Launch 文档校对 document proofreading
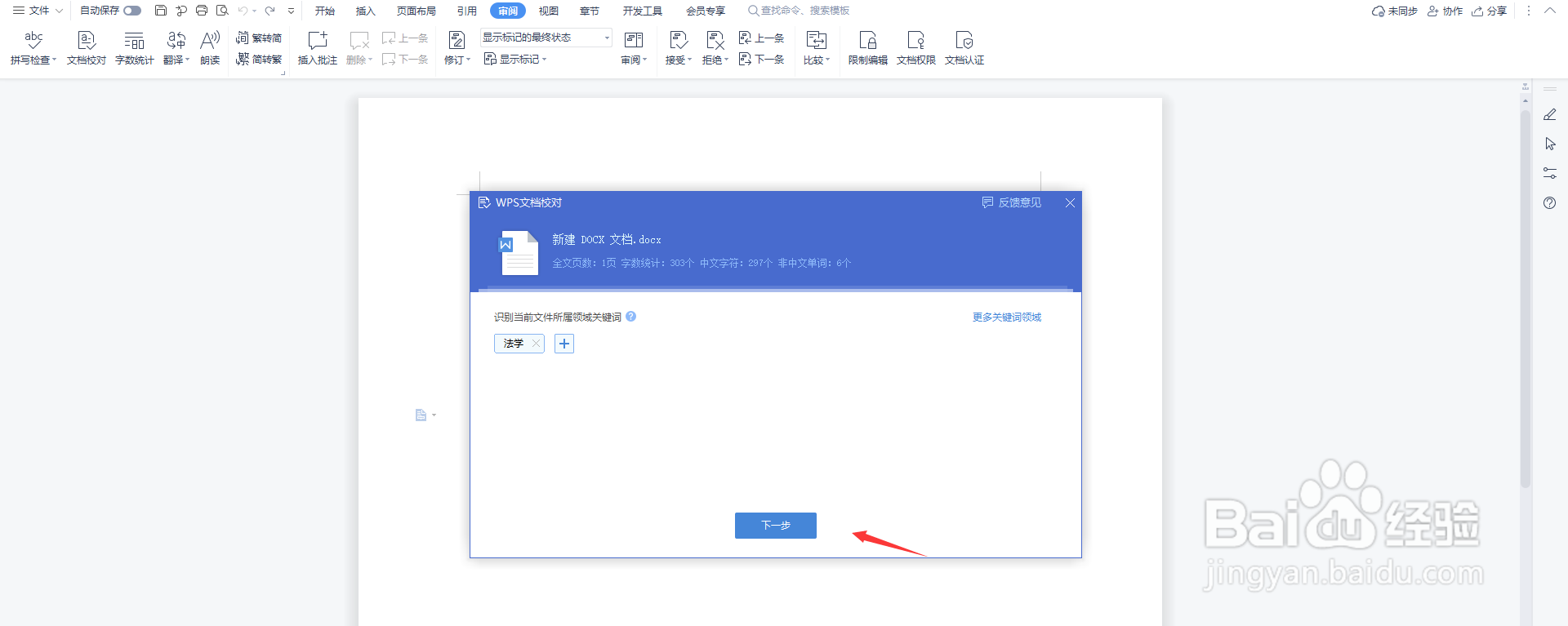 [87, 48]
